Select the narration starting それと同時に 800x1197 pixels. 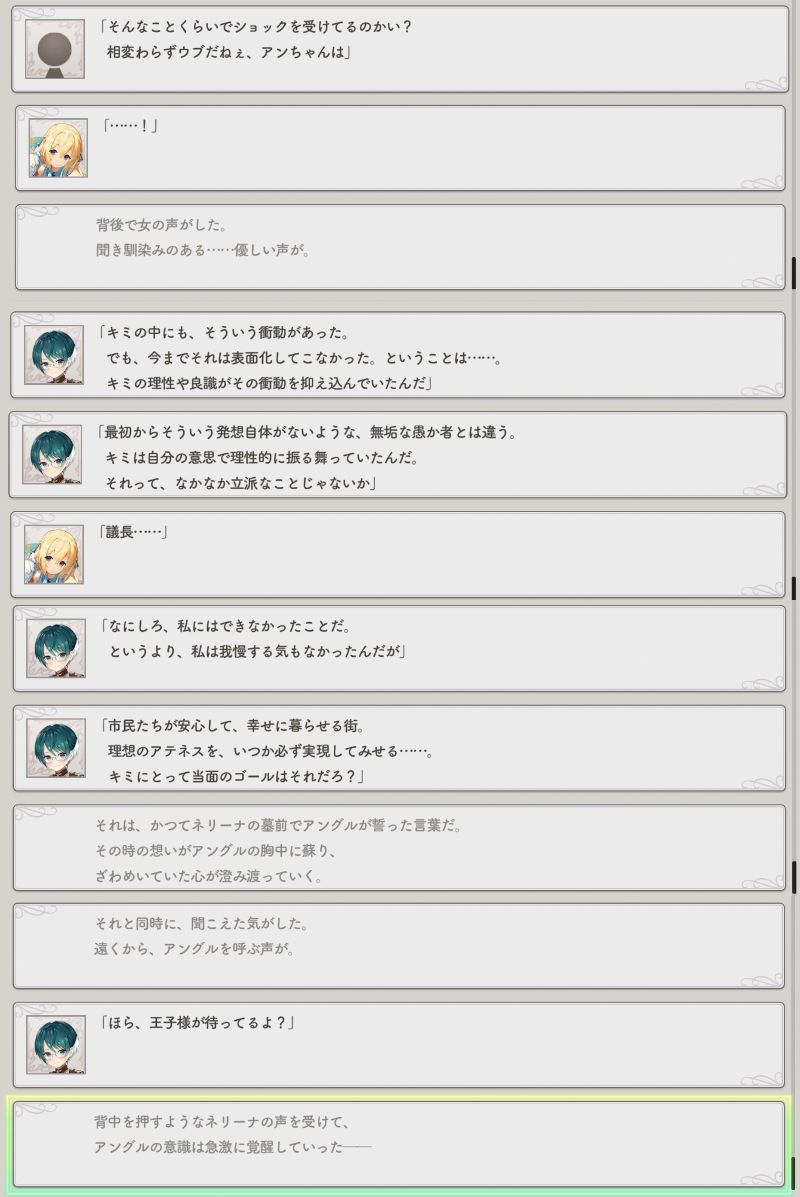tap(399, 946)
